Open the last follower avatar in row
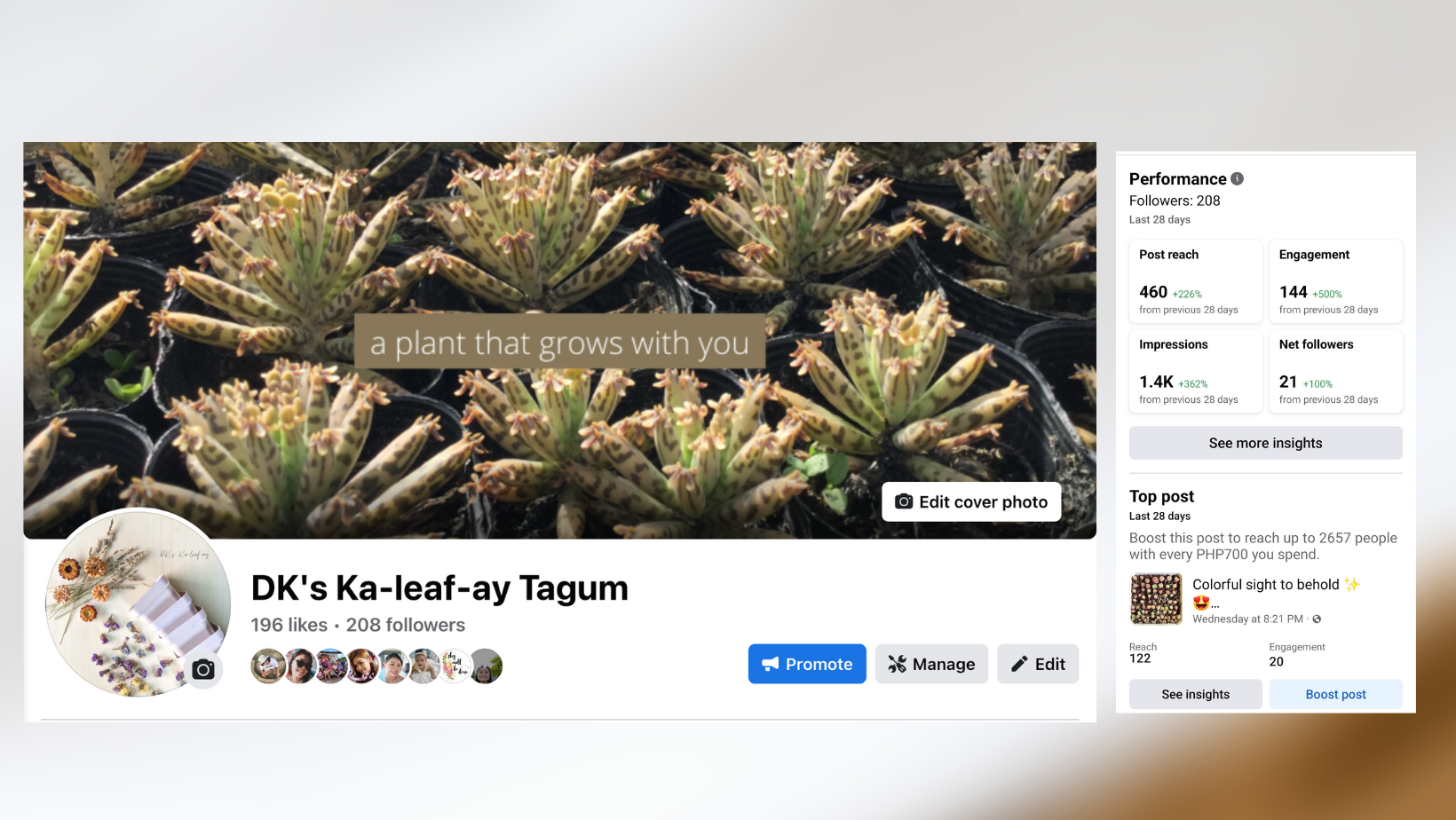The image size is (1456, 820). 486,666
